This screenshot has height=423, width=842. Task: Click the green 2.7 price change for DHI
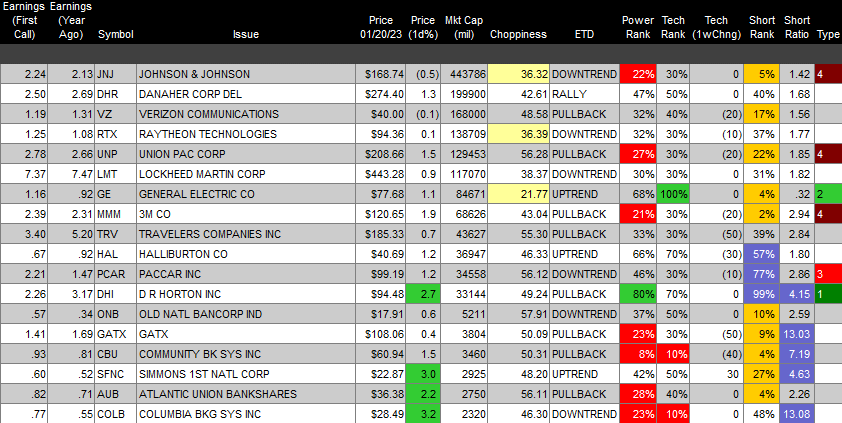423,294
